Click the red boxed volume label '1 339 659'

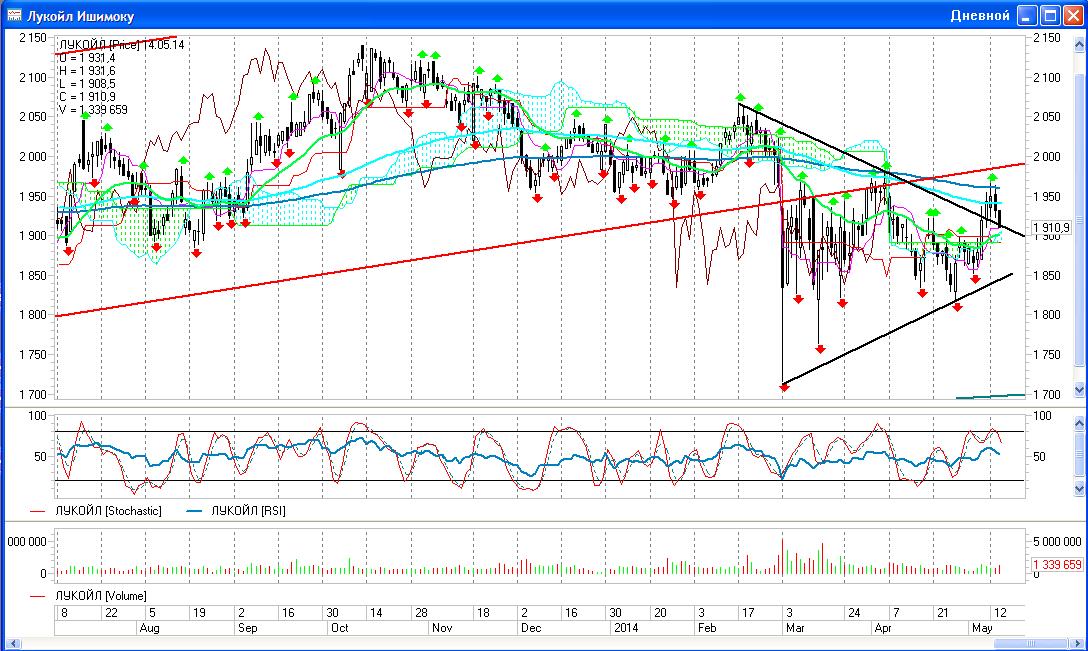tap(1057, 564)
